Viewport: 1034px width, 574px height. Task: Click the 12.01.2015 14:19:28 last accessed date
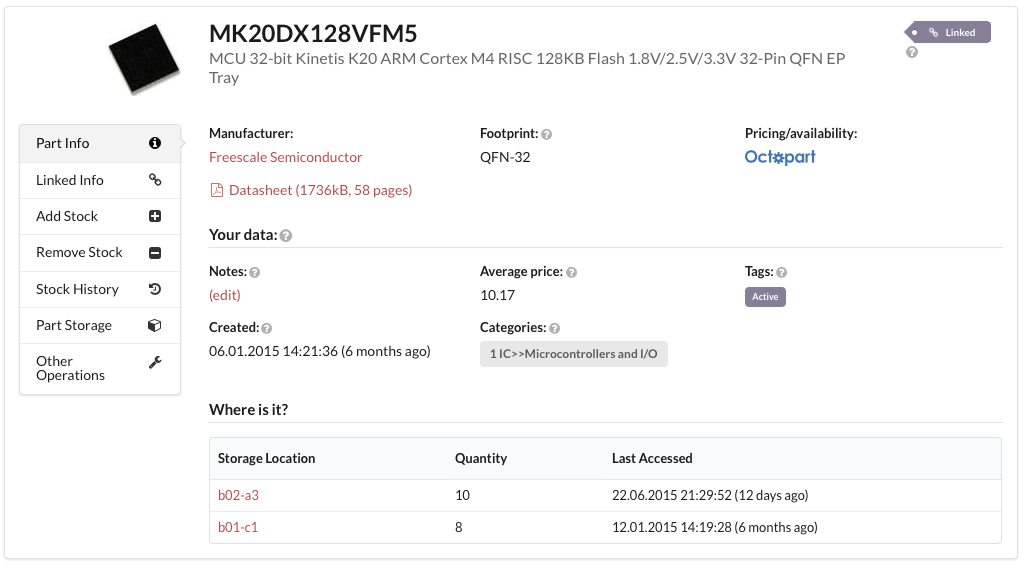tap(672, 527)
